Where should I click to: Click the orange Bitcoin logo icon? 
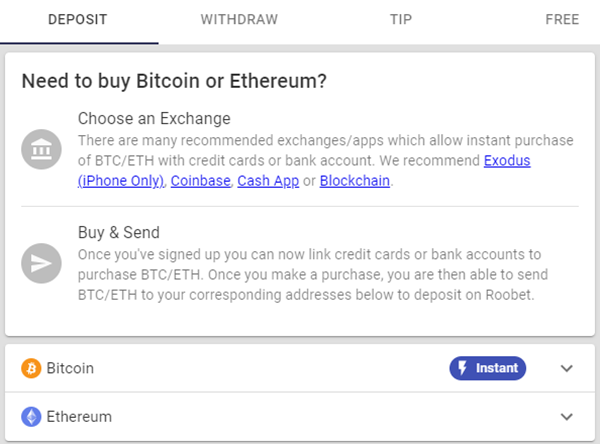(x=31, y=368)
